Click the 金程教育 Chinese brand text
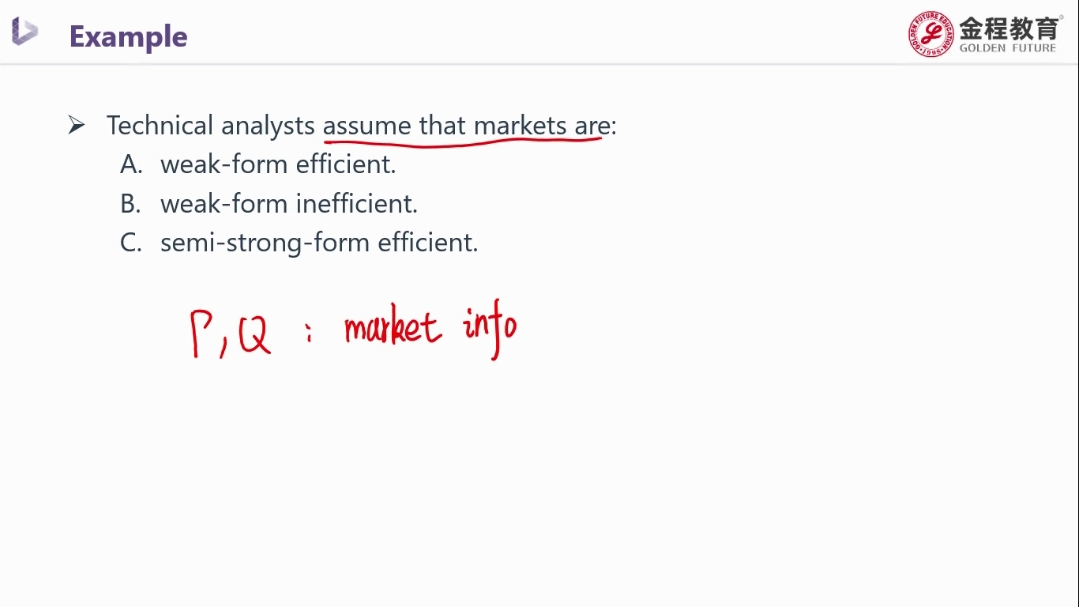The width and height of the screenshot is (1079, 607). pyautogui.click(x=1009, y=28)
